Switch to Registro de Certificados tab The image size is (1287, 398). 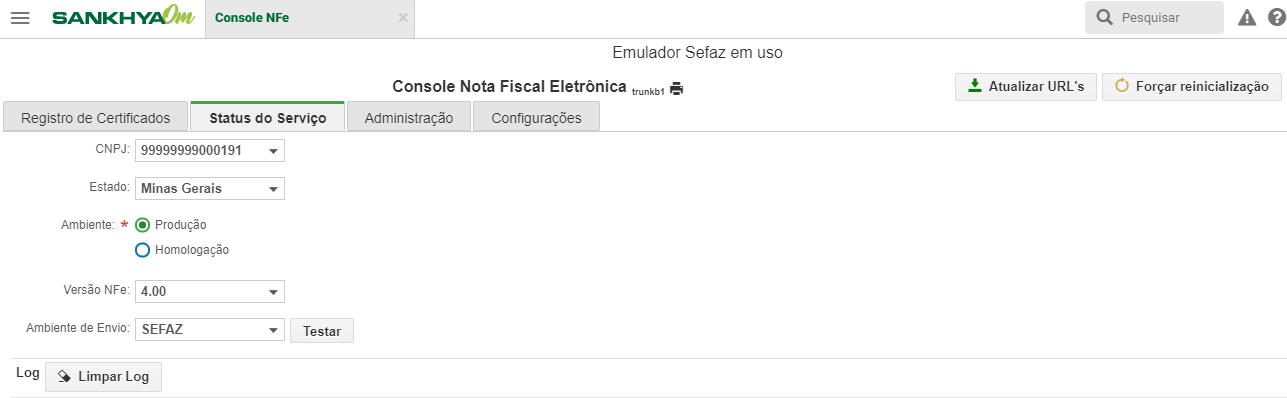pos(96,118)
